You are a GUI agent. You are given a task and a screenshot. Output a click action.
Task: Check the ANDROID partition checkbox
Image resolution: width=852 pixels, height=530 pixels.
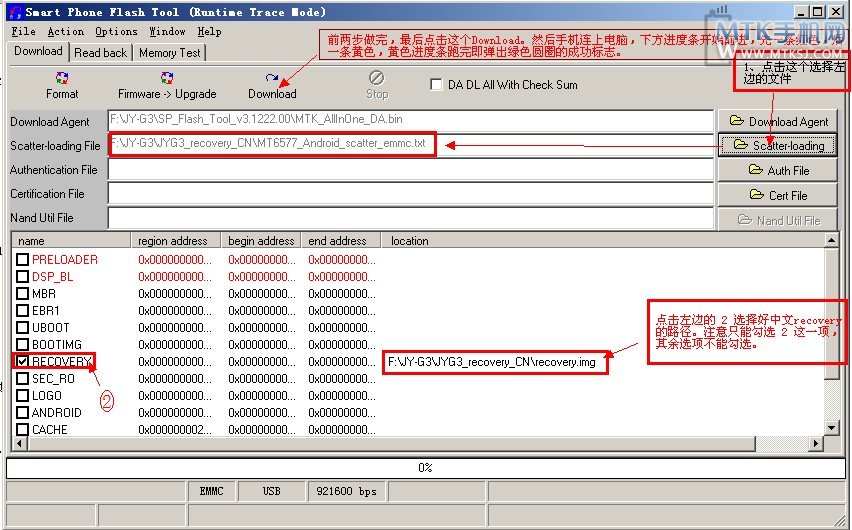(22, 412)
